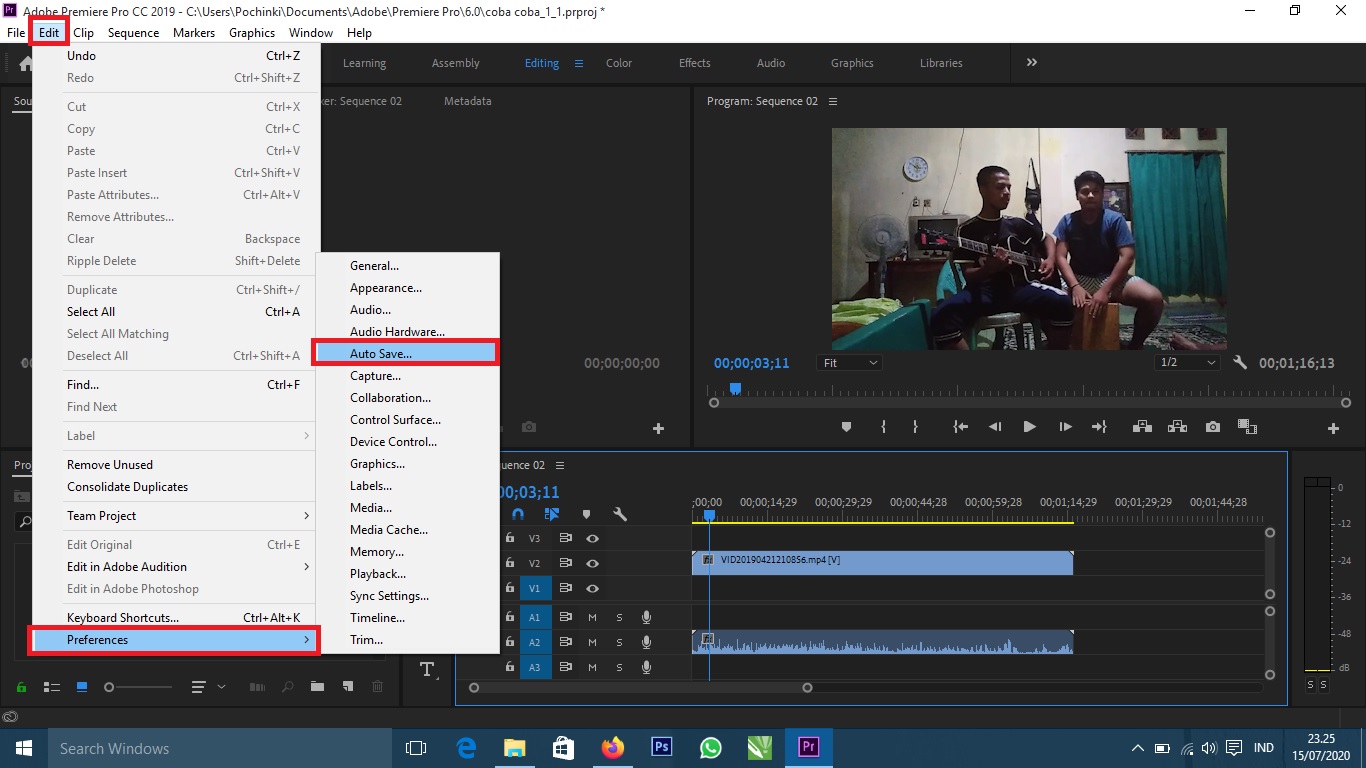Click Go to In point button
Screen dimensions: 1366x768
click(960, 427)
